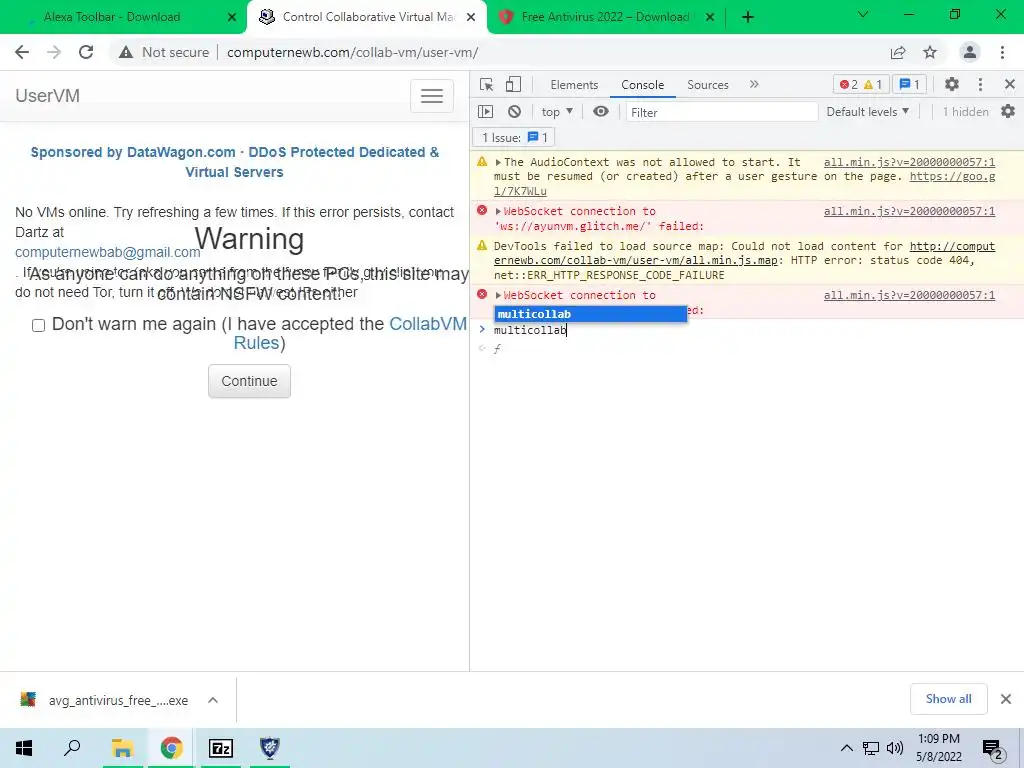This screenshot has width=1024, height=768.
Task: Click the volume icon in system tray
Action: click(895, 748)
